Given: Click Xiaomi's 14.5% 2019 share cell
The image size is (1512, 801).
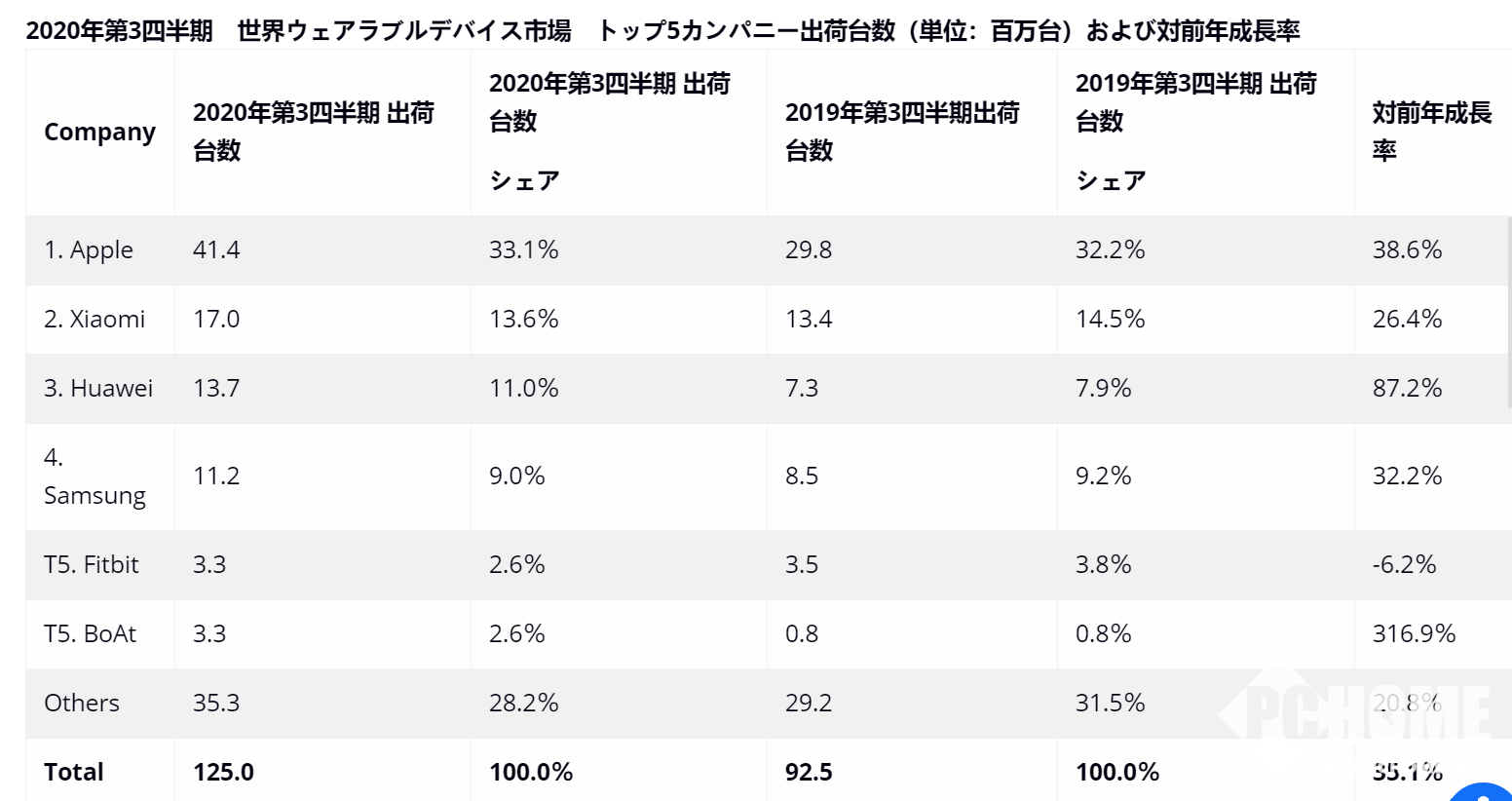Looking at the screenshot, I should (x=1110, y=320).
